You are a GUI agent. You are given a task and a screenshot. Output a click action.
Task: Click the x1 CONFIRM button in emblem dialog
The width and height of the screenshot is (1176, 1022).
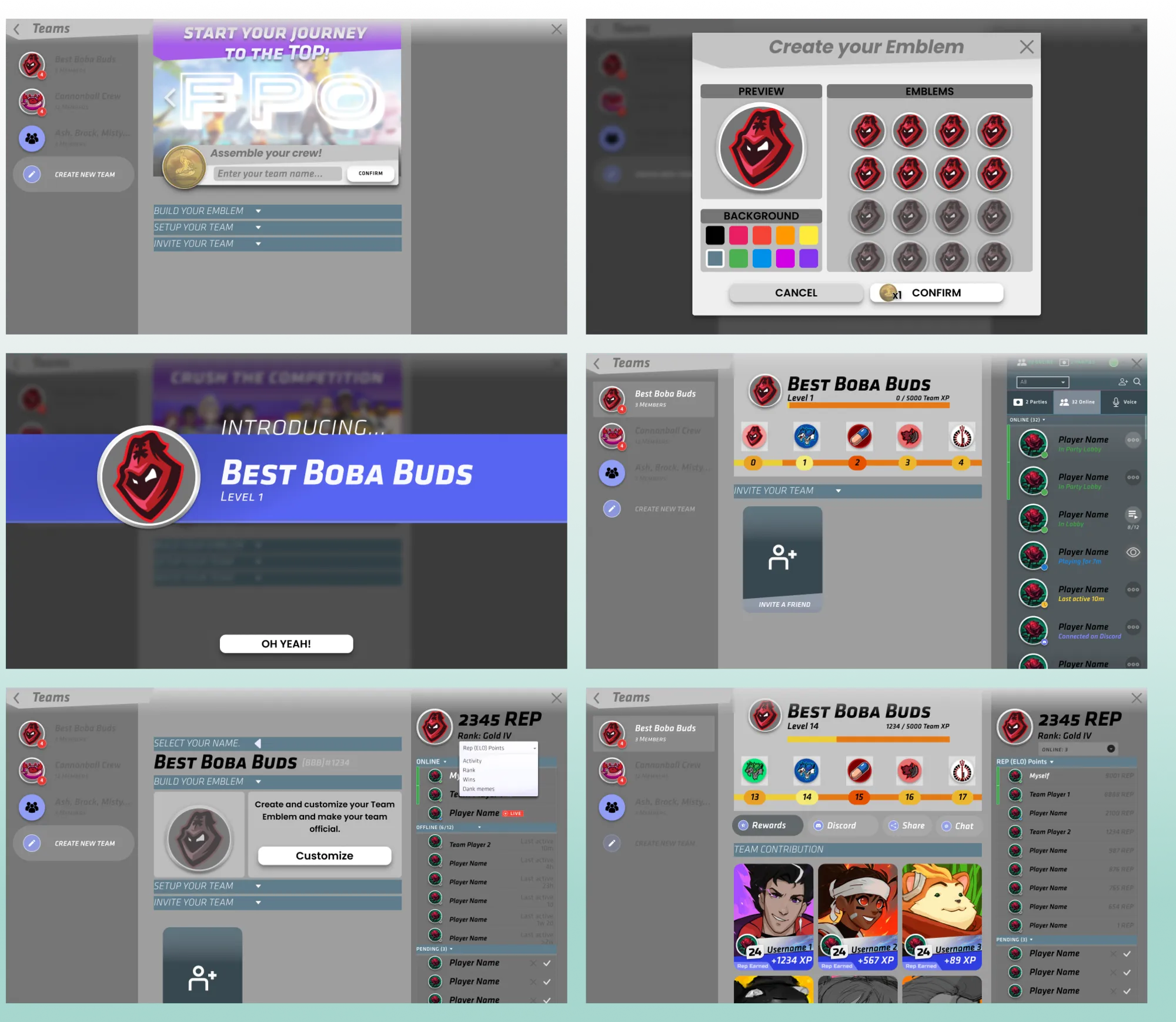point(937,293)
